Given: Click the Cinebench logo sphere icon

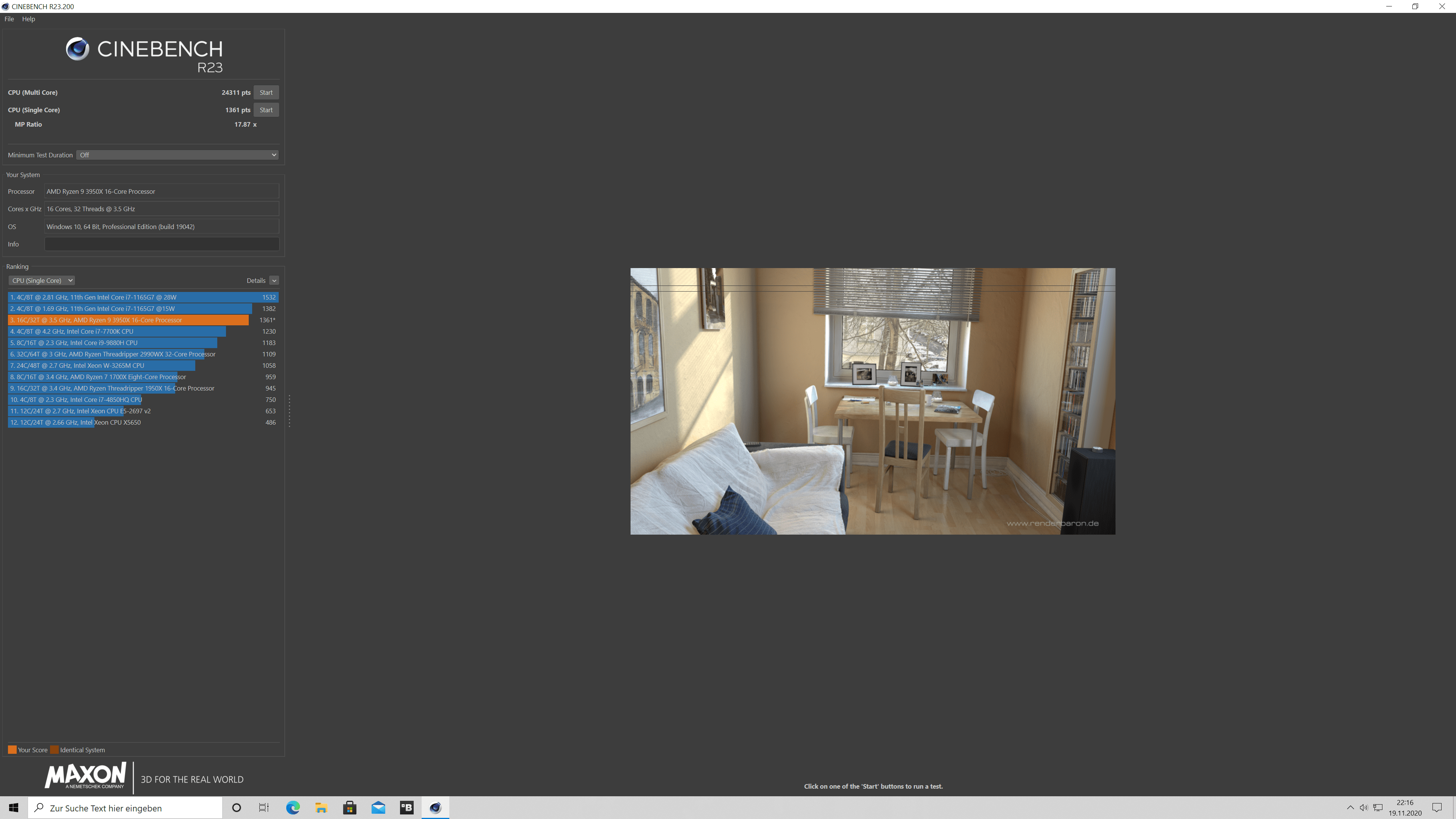Looking at the screenshot, I should (x=77, y=49).
